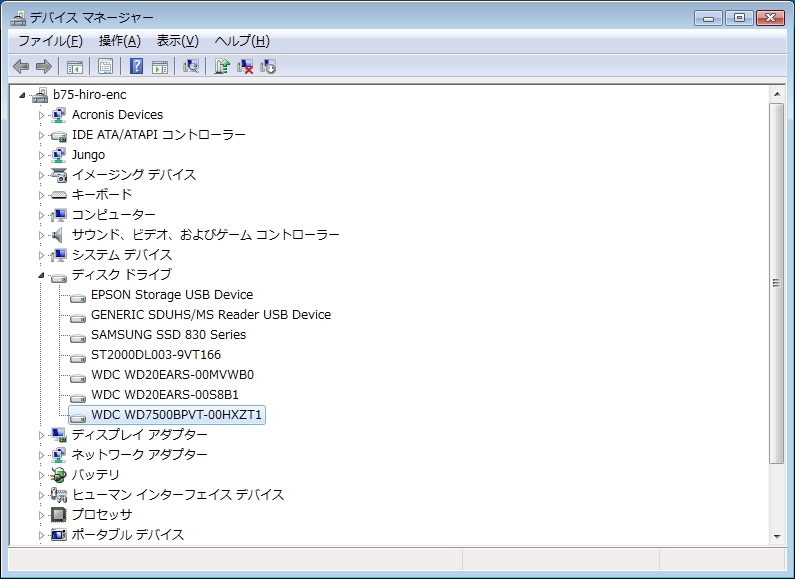This screenshot has height=579, width=795.
Task: Click the scrollbar down arrow
Action: [777, 536]
